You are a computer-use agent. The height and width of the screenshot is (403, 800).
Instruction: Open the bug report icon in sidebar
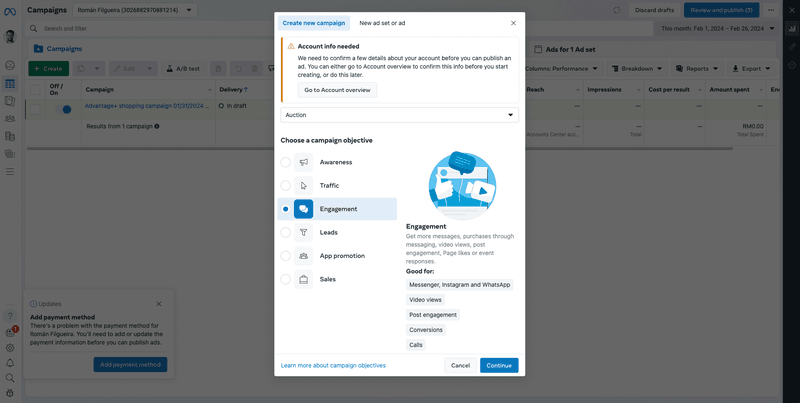pyautogui.click(x=10, y=393)
